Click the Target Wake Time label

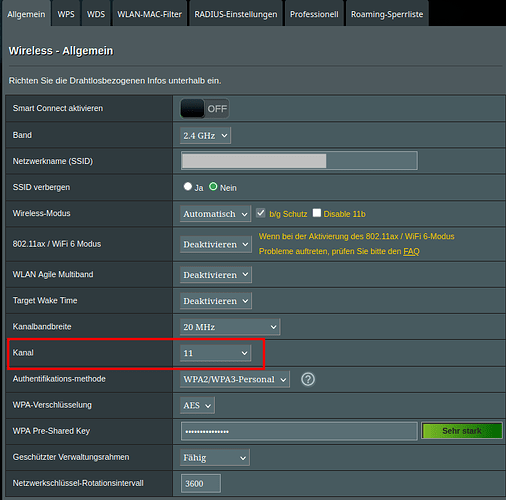45,301
